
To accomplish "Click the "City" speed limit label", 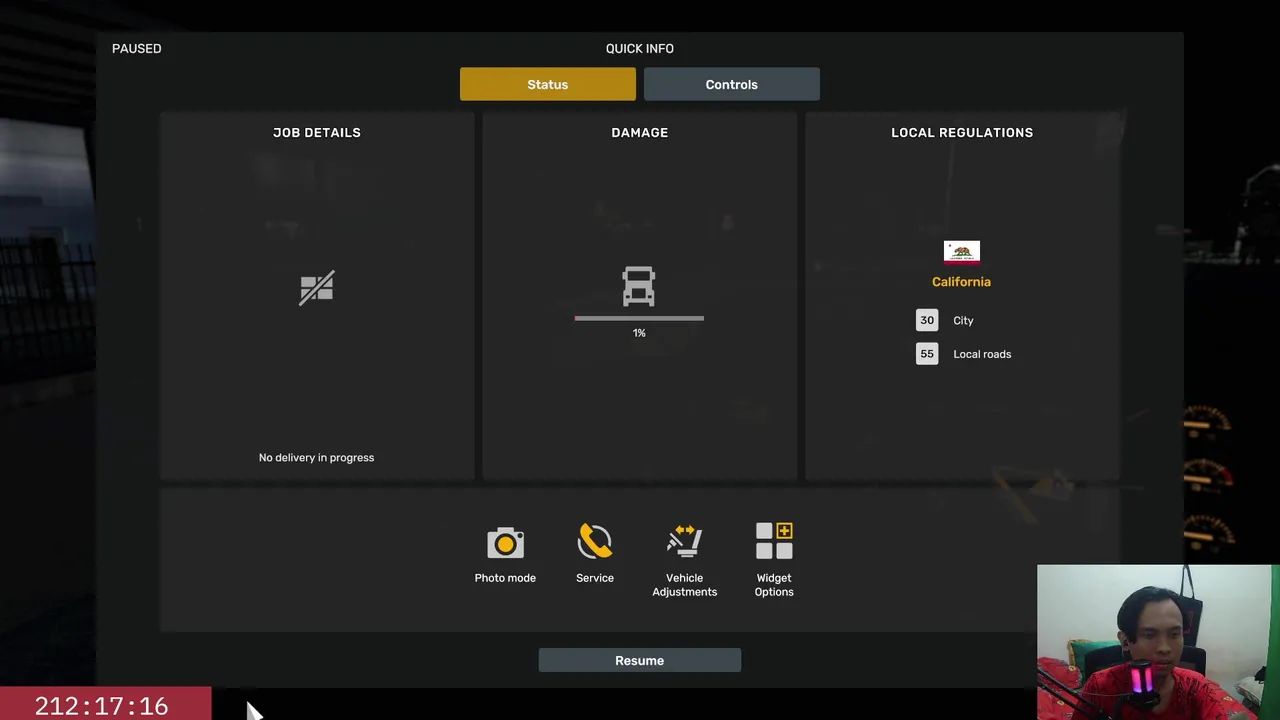I will (963, 320).
